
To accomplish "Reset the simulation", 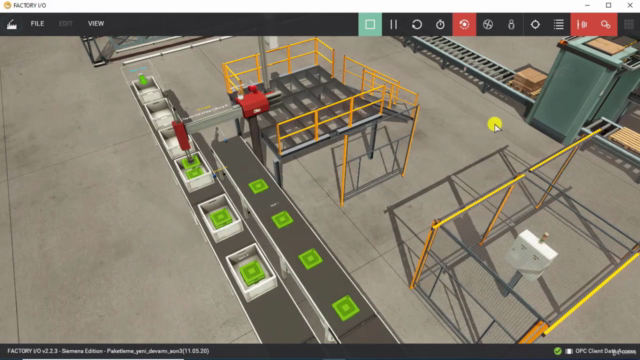I will [417, 24].
